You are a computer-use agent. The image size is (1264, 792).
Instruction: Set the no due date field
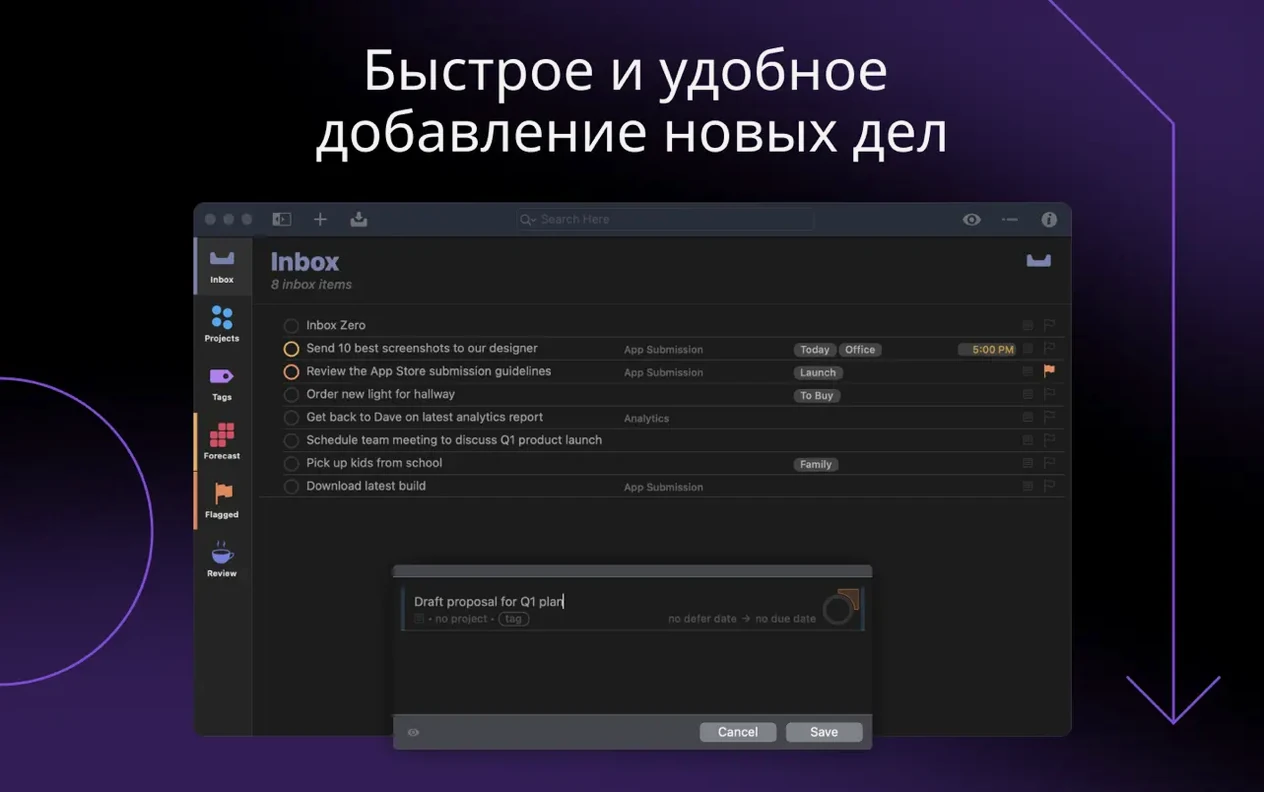pos(786,619)
